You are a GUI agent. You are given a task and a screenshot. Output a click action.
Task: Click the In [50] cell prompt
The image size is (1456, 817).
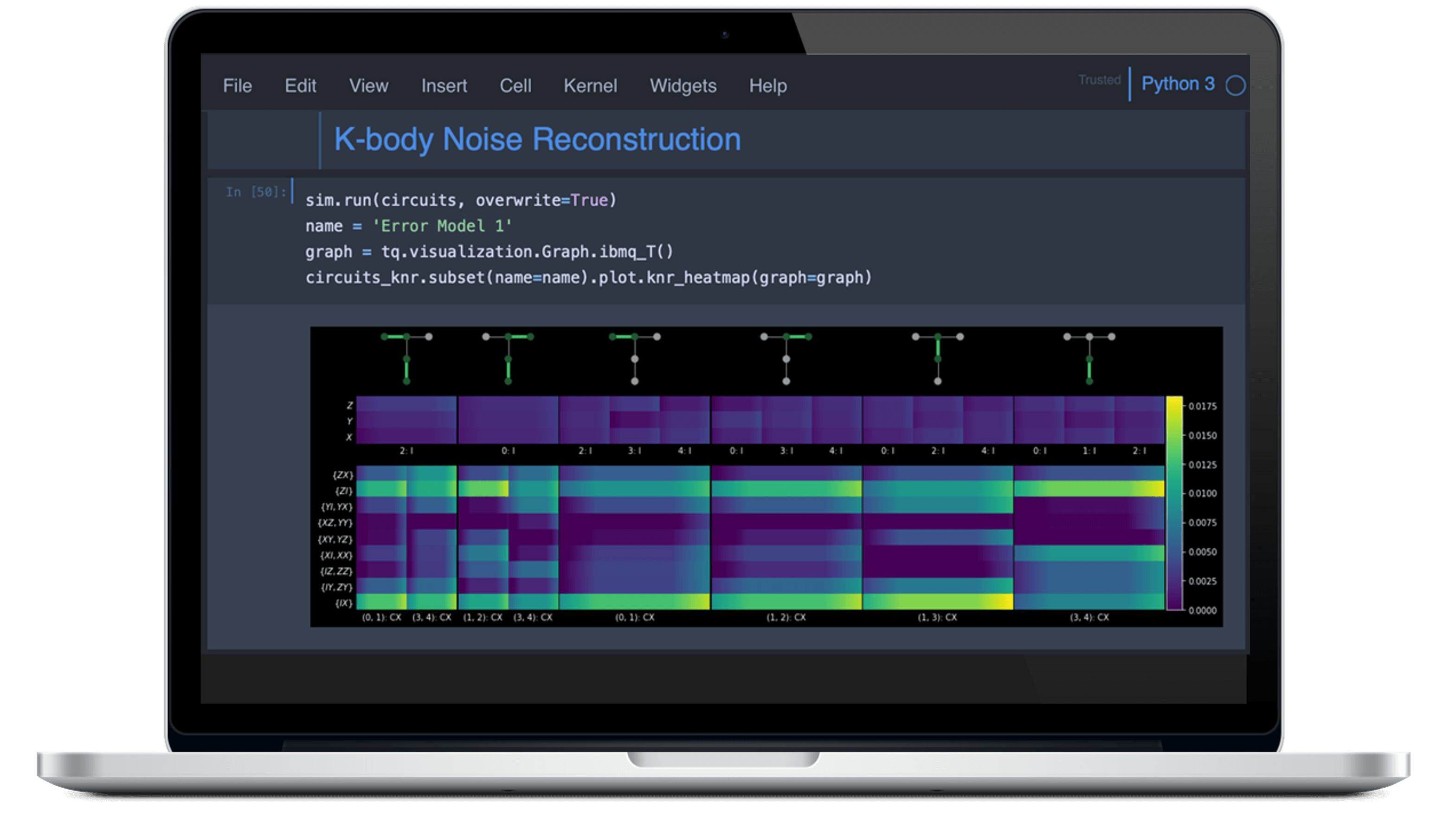coord(256,192)
